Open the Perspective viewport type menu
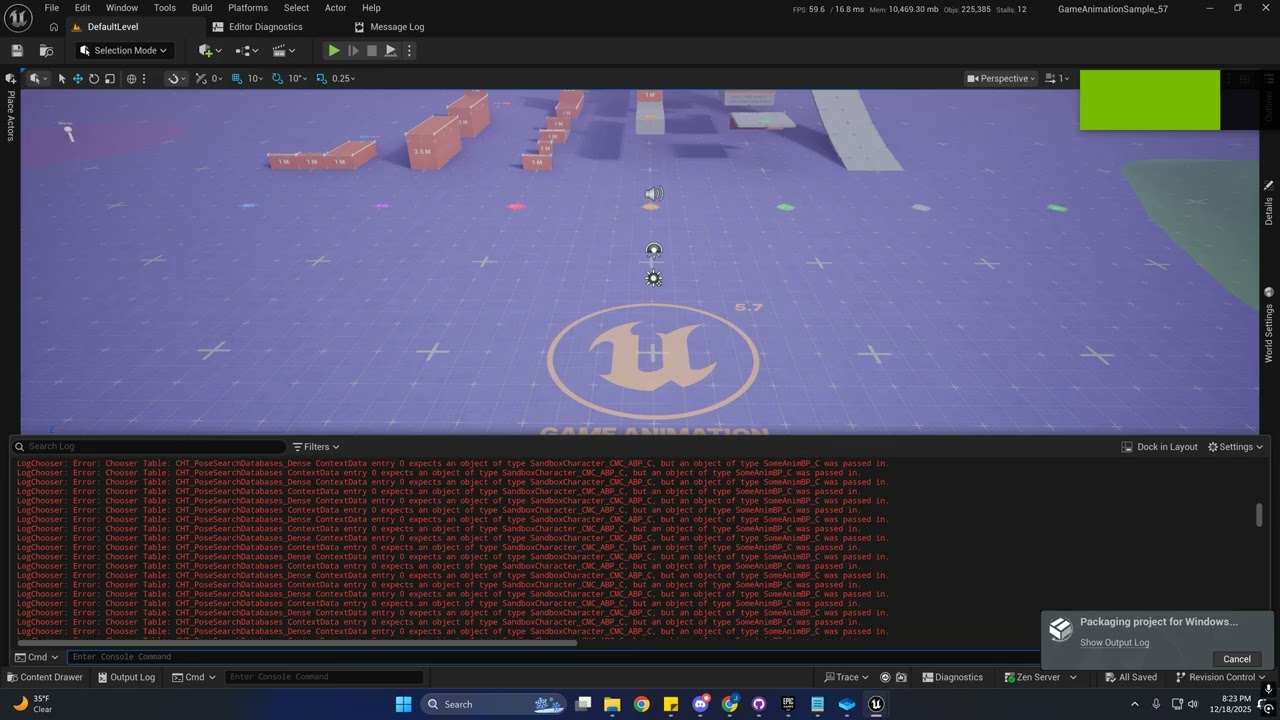Image resolution: width=1280 pixels, height=720 pixels. (x=1002, y=78)
